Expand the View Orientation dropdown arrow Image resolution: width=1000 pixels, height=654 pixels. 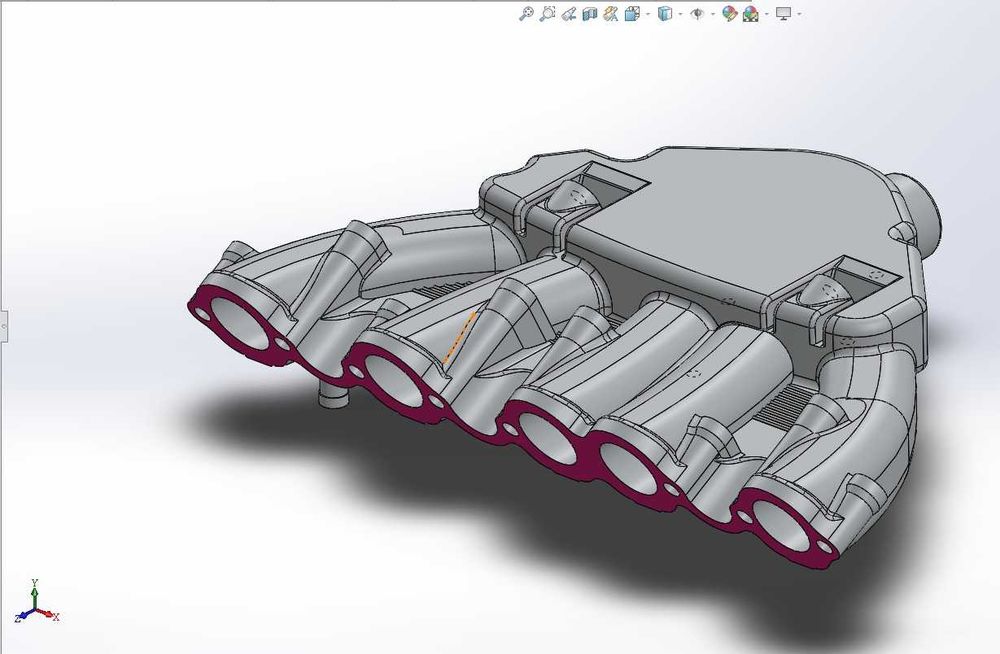(x=648, y=13)
